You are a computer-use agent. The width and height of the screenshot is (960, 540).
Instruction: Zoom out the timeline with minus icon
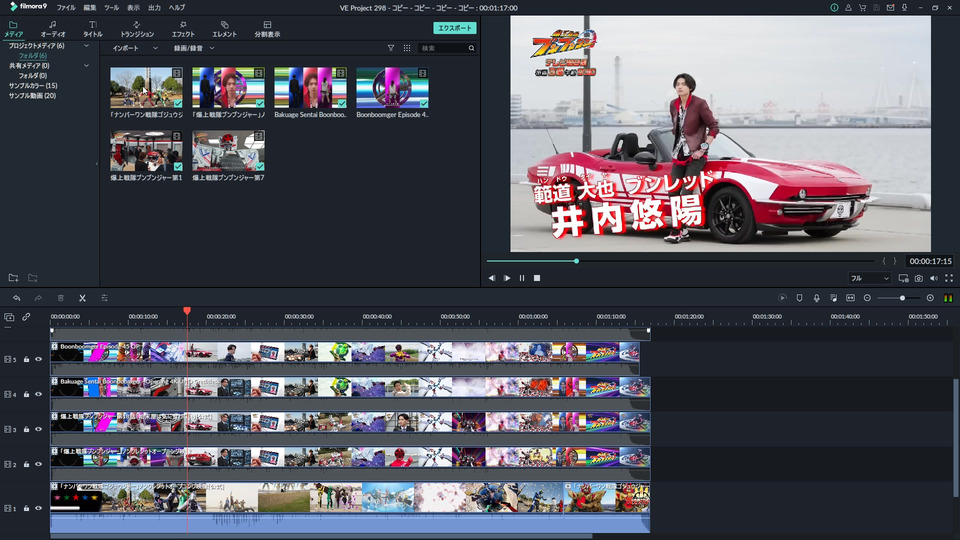click(x=867, y=298)
